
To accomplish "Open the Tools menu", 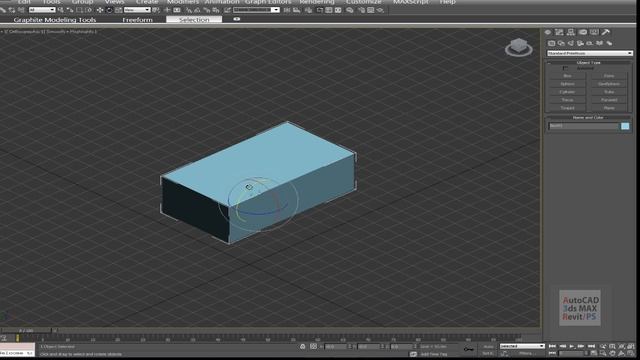I will point(51,2).
